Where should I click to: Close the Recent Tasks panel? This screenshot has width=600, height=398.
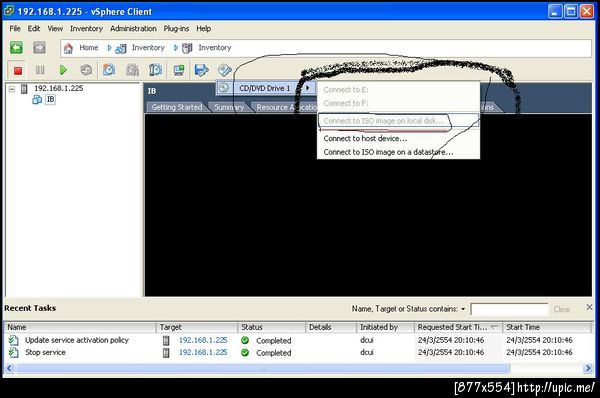tap(589, 307)
